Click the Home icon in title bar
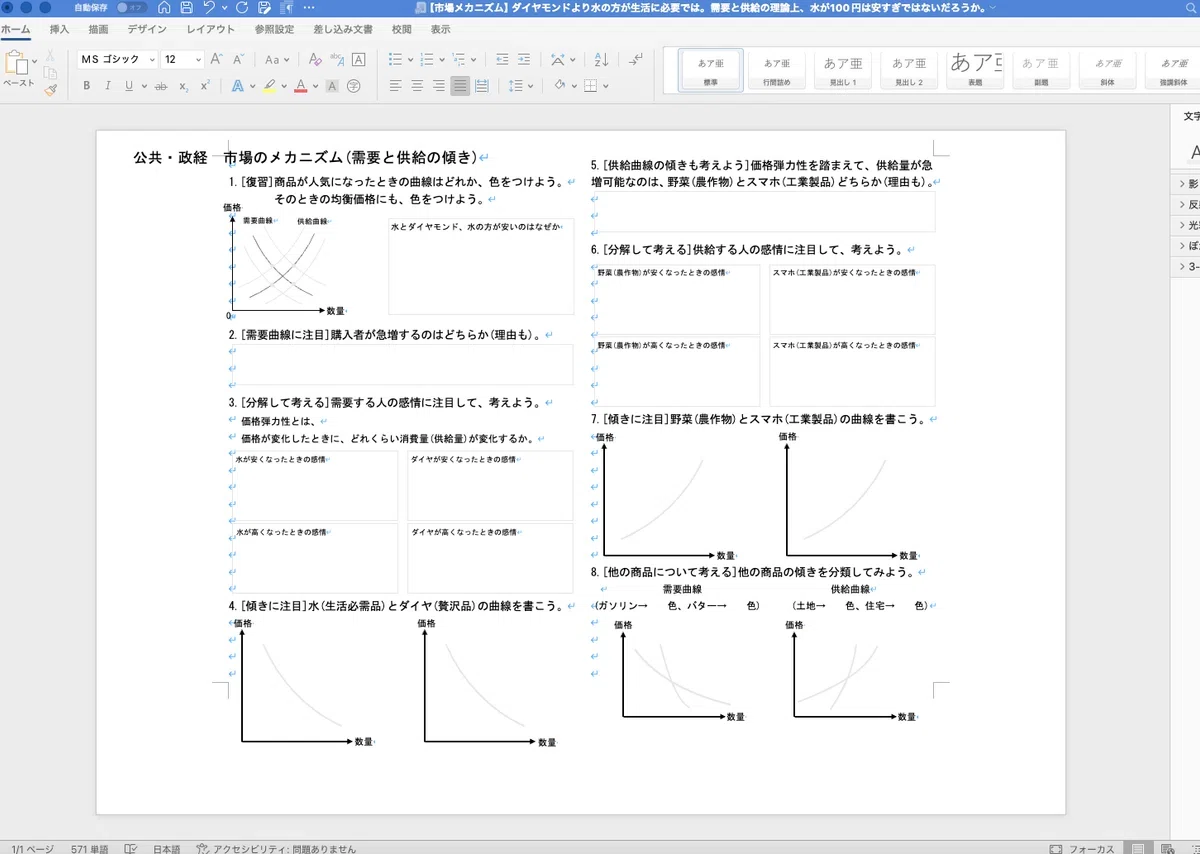This screenshot has height=854, width=1200. coord(164,8)
